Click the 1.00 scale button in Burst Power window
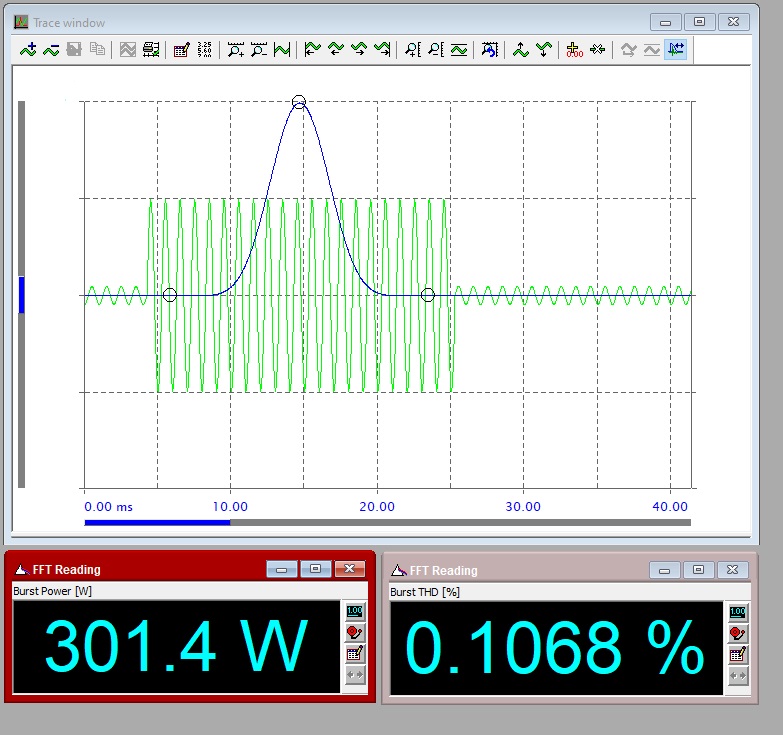Viewport: 783px width, 735px height. pos(355,611)
